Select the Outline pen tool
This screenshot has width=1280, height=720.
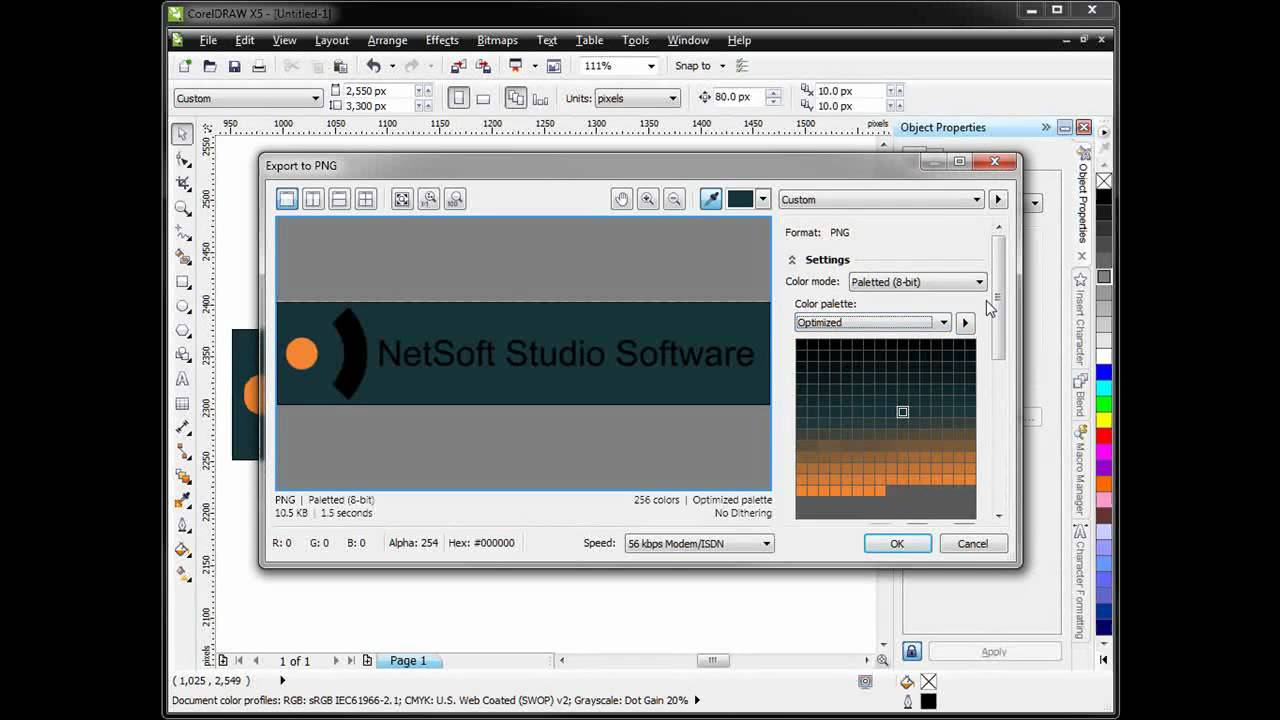[x=183, y=525]
